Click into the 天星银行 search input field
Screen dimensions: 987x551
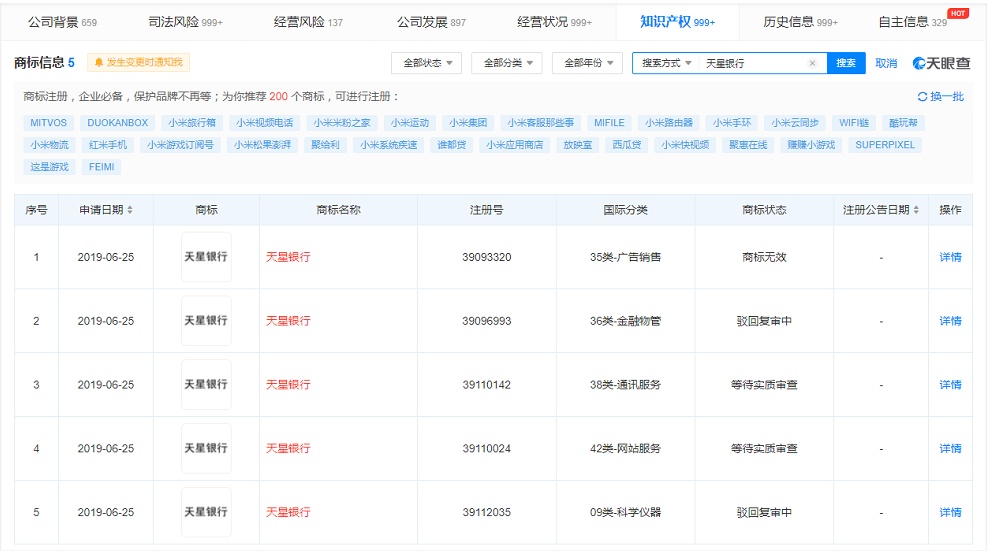(752, 63)
